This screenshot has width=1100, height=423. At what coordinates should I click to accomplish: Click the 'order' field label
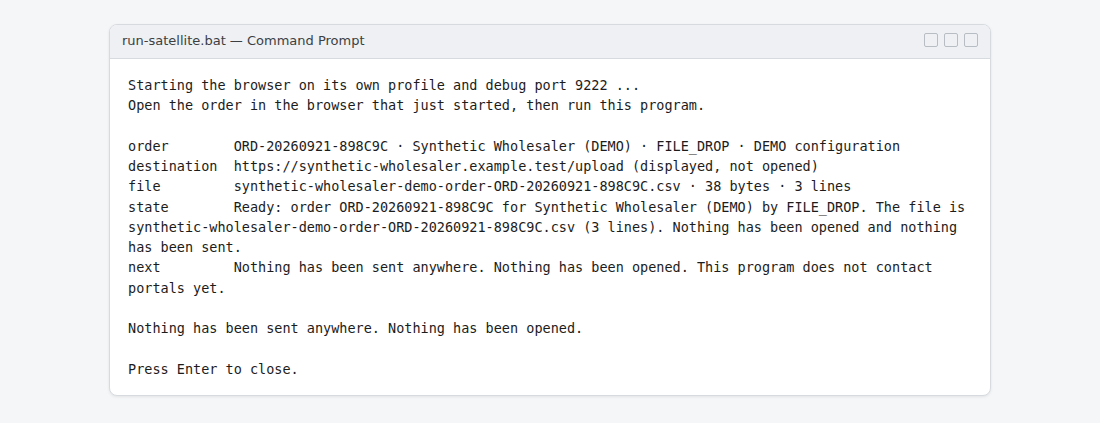pyautogui.click(x=148, y=146)
